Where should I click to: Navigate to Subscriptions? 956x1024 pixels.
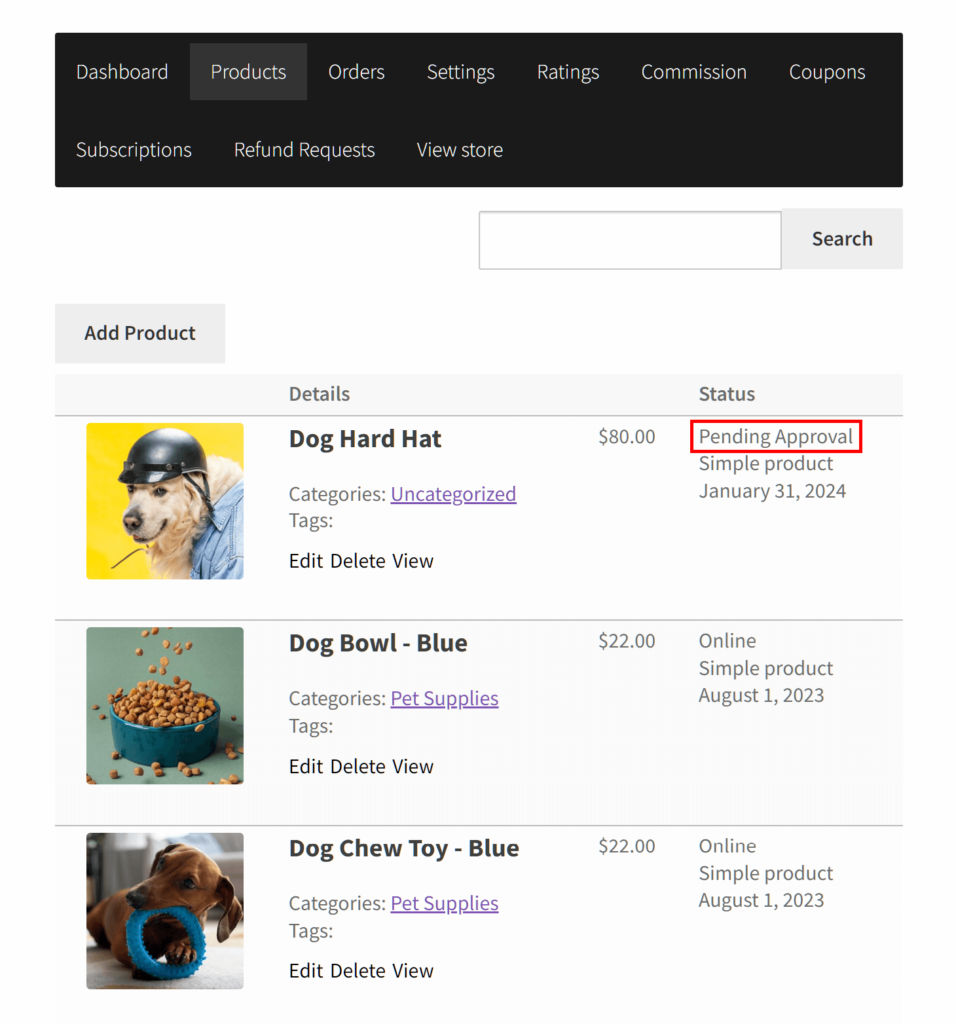(134, 150)
